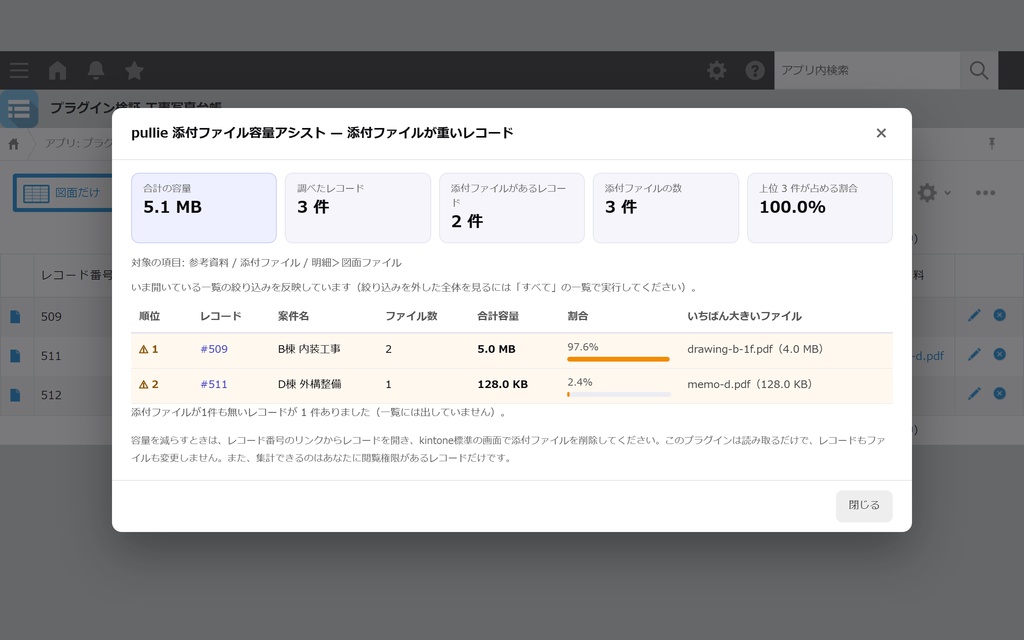
Task: Click the 合計容量 column header
Action: coord(498,316)
